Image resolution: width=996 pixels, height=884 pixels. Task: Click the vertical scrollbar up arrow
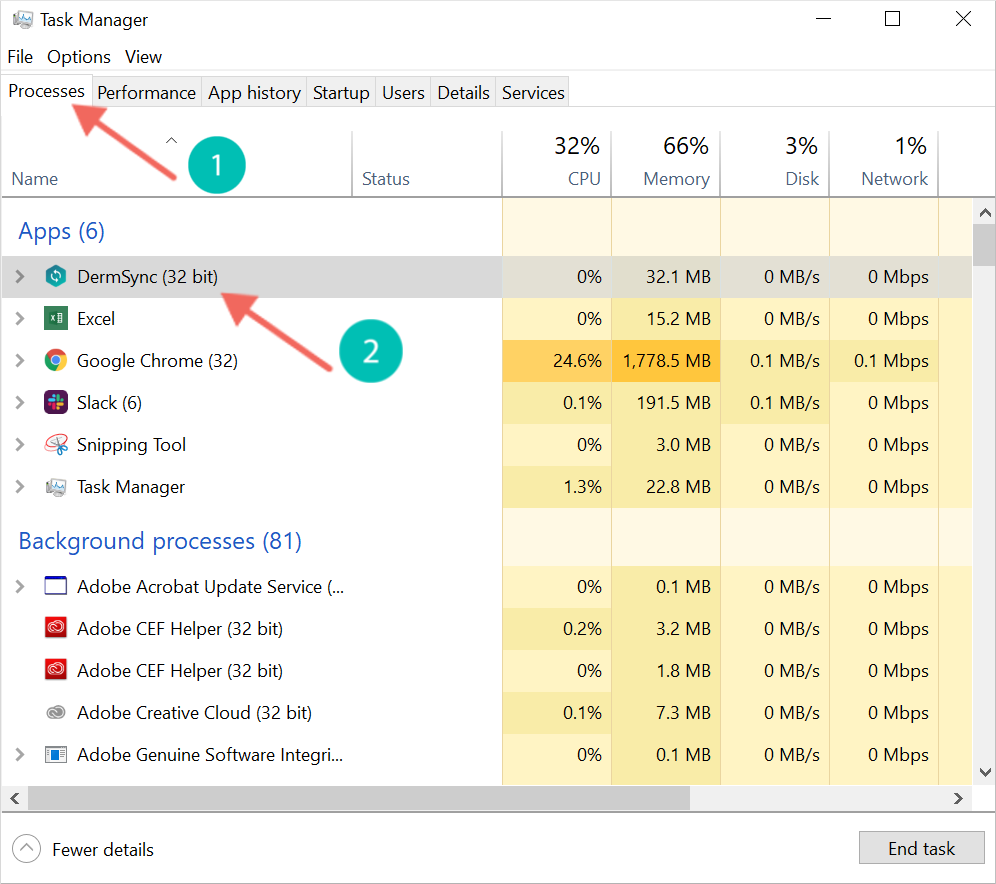coord(985,213)
